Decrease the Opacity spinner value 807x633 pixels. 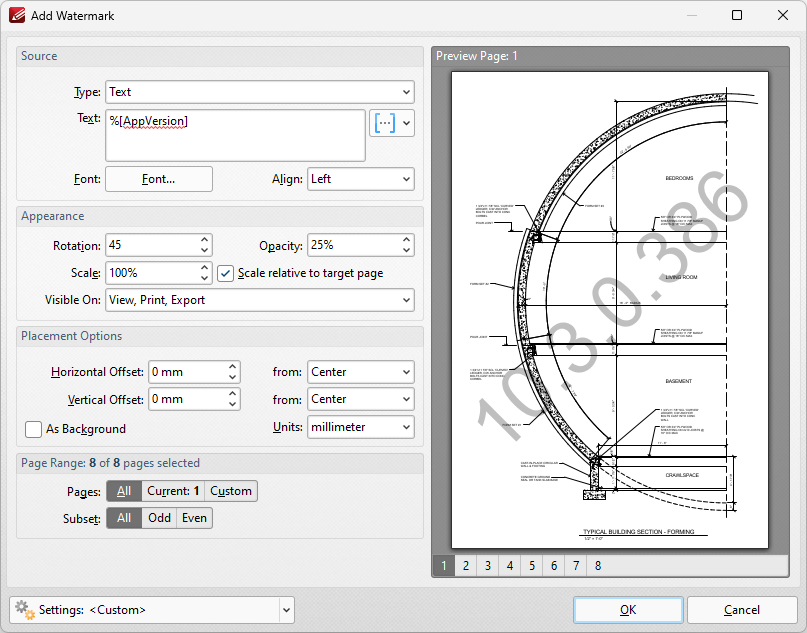click(406, 250)
